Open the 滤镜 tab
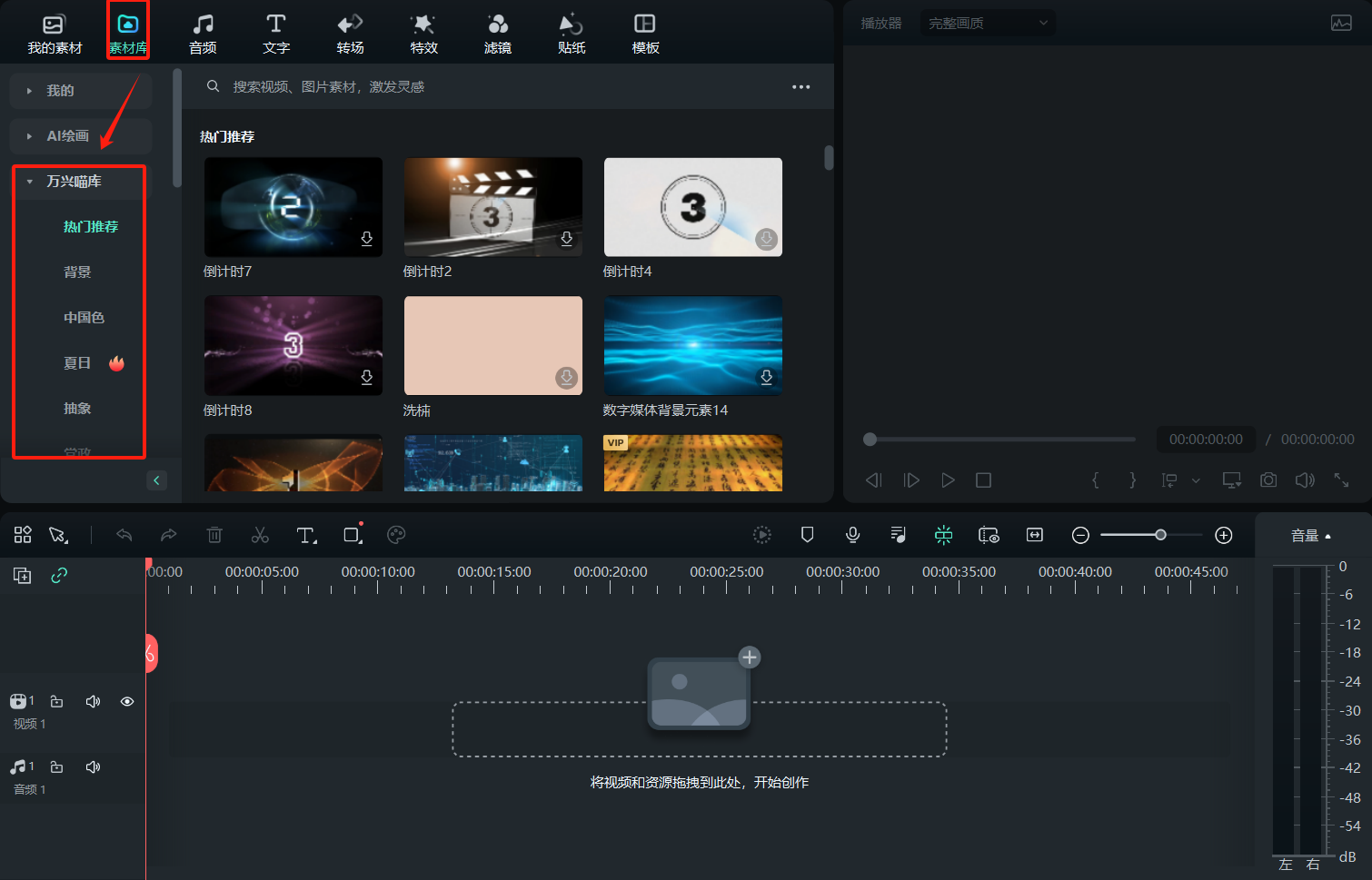This screenshot has height=880, width=1372. (x=497, y=33)
